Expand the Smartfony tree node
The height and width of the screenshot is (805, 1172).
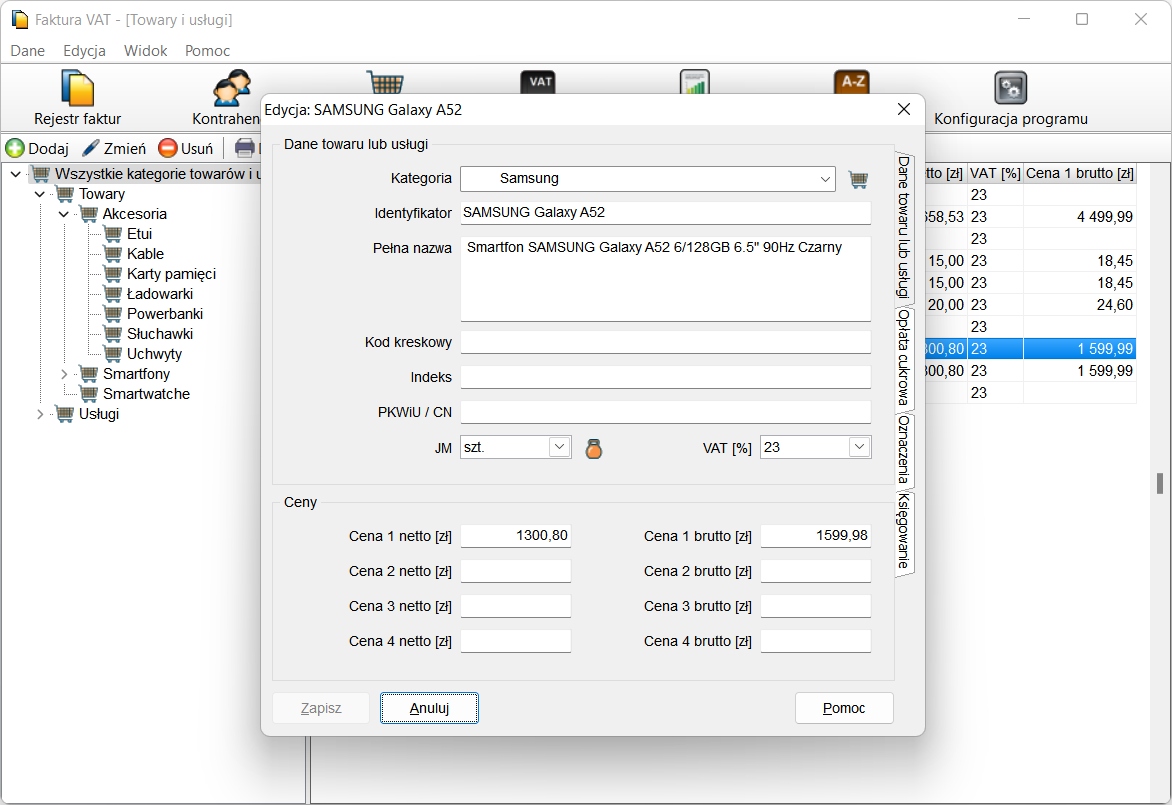(64, 374)
